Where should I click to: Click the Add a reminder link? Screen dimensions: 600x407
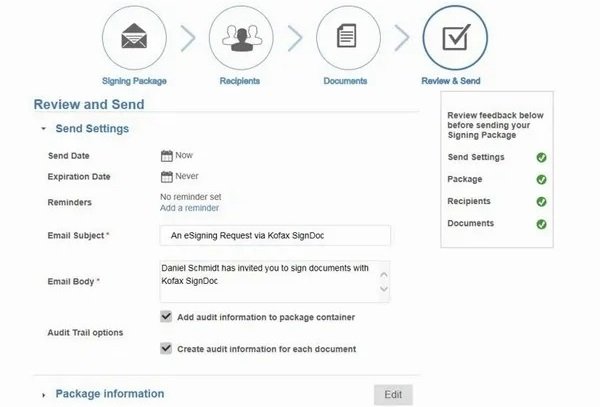189,208
